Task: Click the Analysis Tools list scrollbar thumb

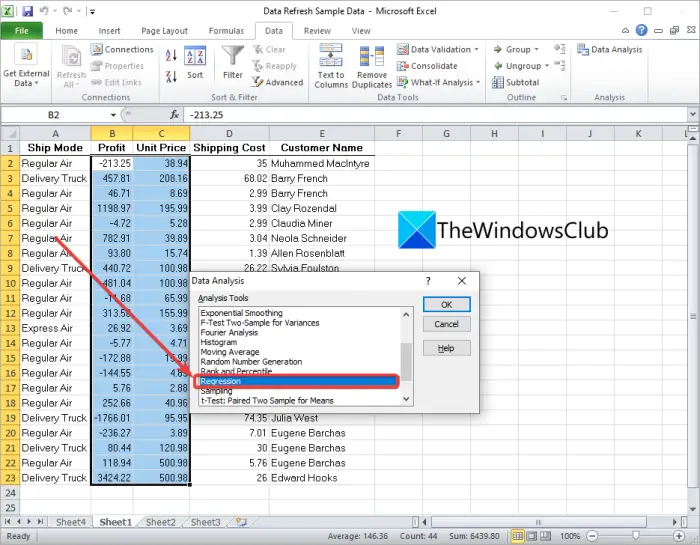Action: coord(406,362)
